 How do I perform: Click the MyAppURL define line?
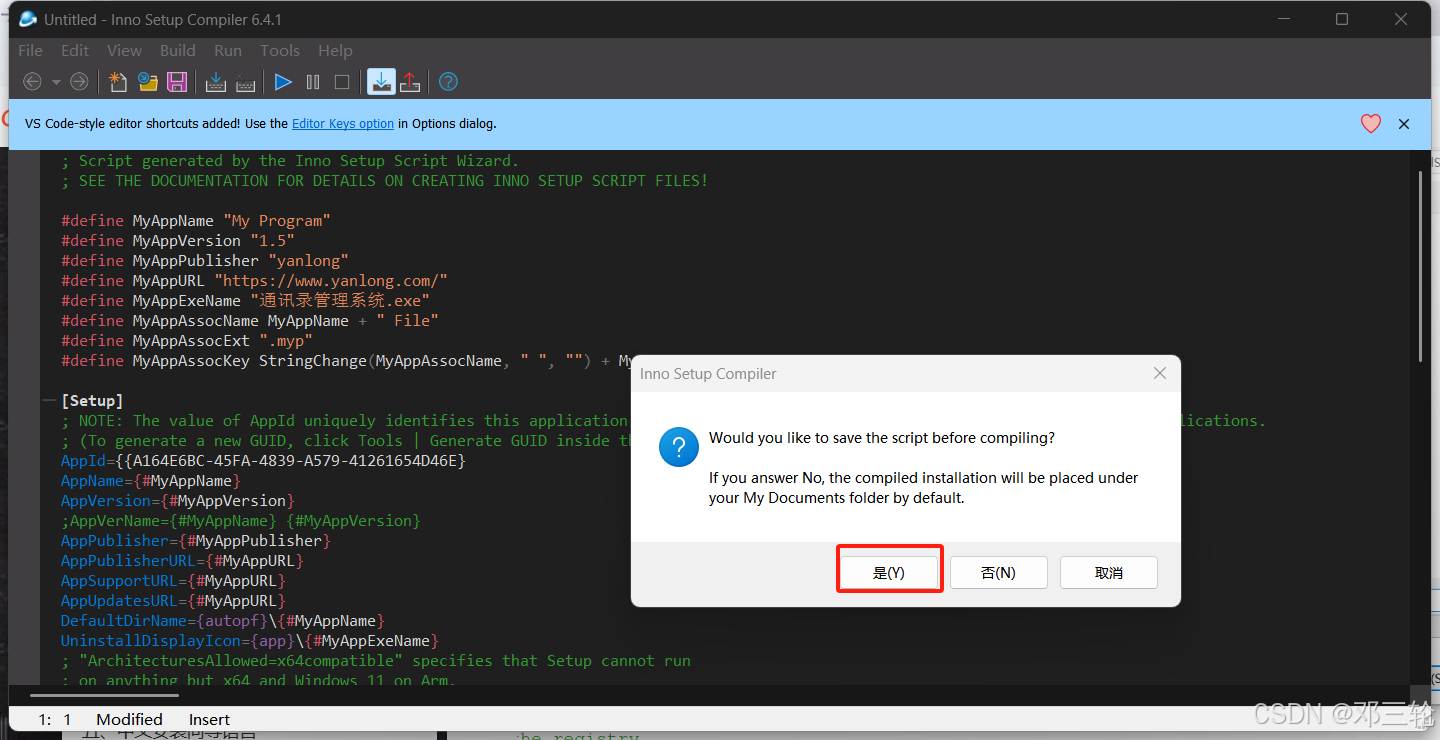point(254,281)
